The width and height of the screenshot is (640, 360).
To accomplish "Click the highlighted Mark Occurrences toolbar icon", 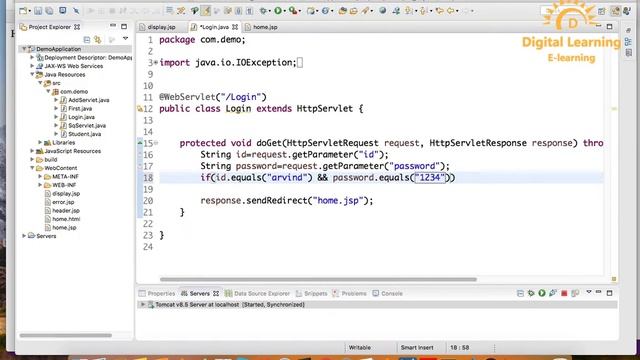I will [206, 11].
